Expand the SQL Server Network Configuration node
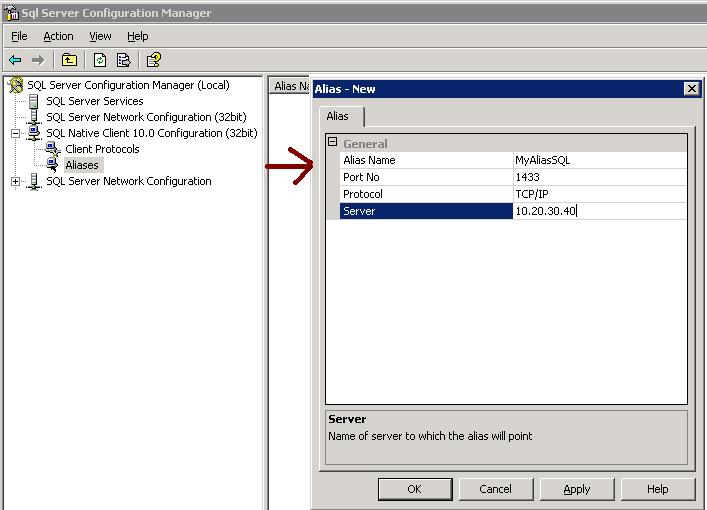The width and height of the screenshot is (707, 510). click(x=15, y=181)
